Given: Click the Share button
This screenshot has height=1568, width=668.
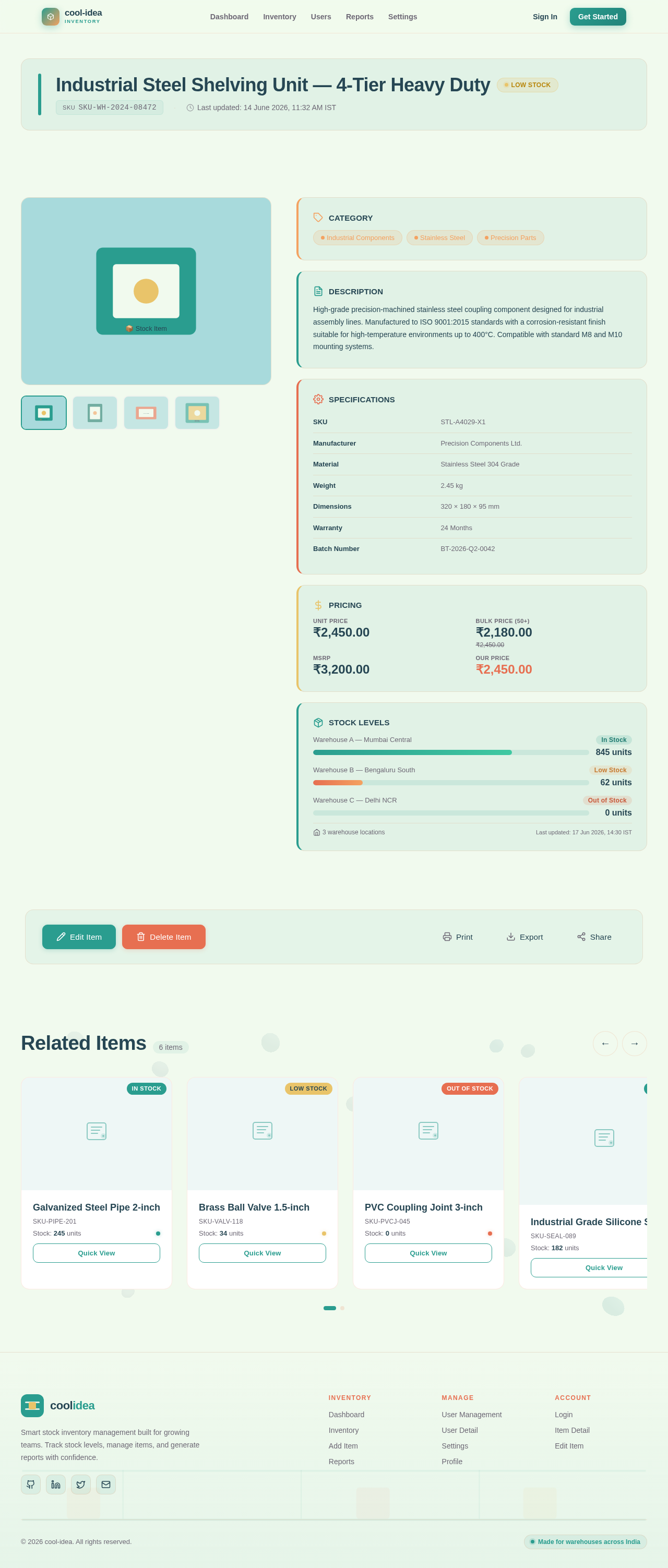Looking at the screenshot, I should [594, 937].
